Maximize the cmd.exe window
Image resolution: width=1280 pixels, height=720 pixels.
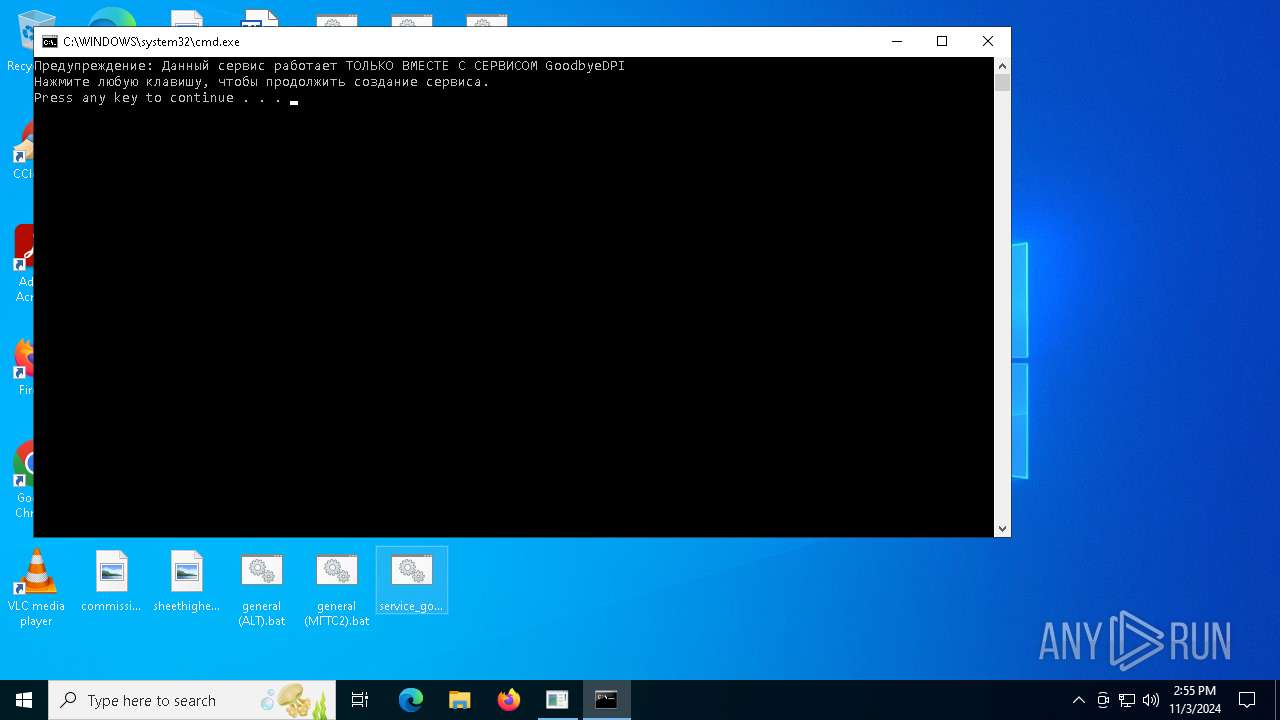click(x=941, y=41)
